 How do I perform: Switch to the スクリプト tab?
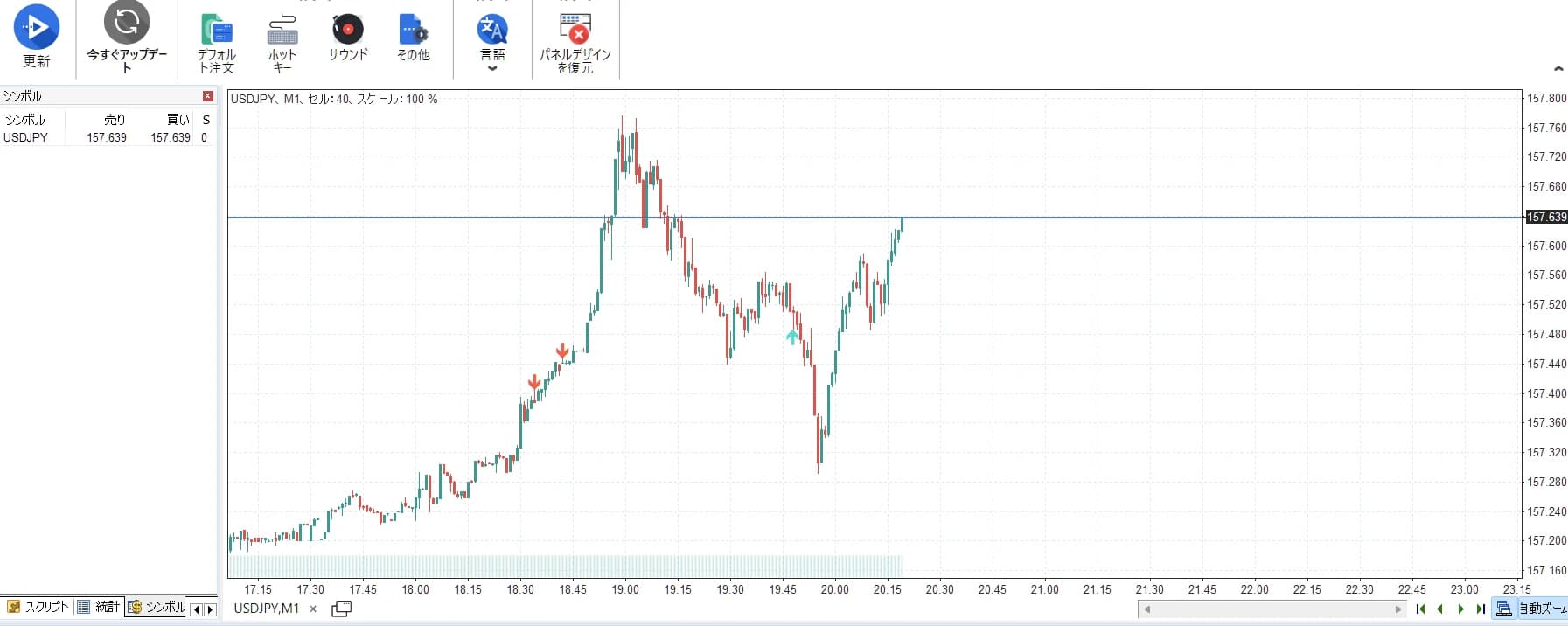[38, 607]
